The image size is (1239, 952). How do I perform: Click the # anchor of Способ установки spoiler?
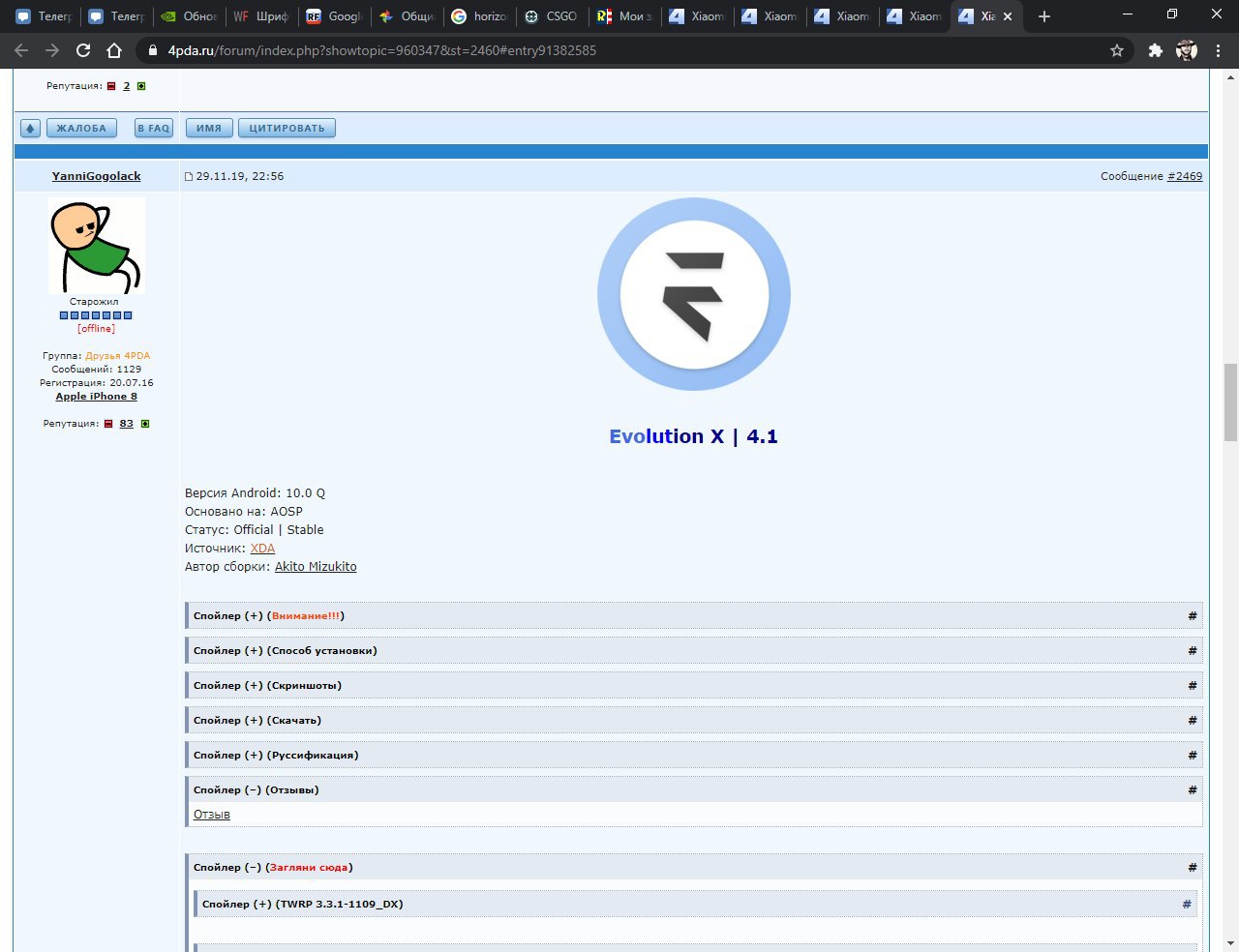[1193, 650]
